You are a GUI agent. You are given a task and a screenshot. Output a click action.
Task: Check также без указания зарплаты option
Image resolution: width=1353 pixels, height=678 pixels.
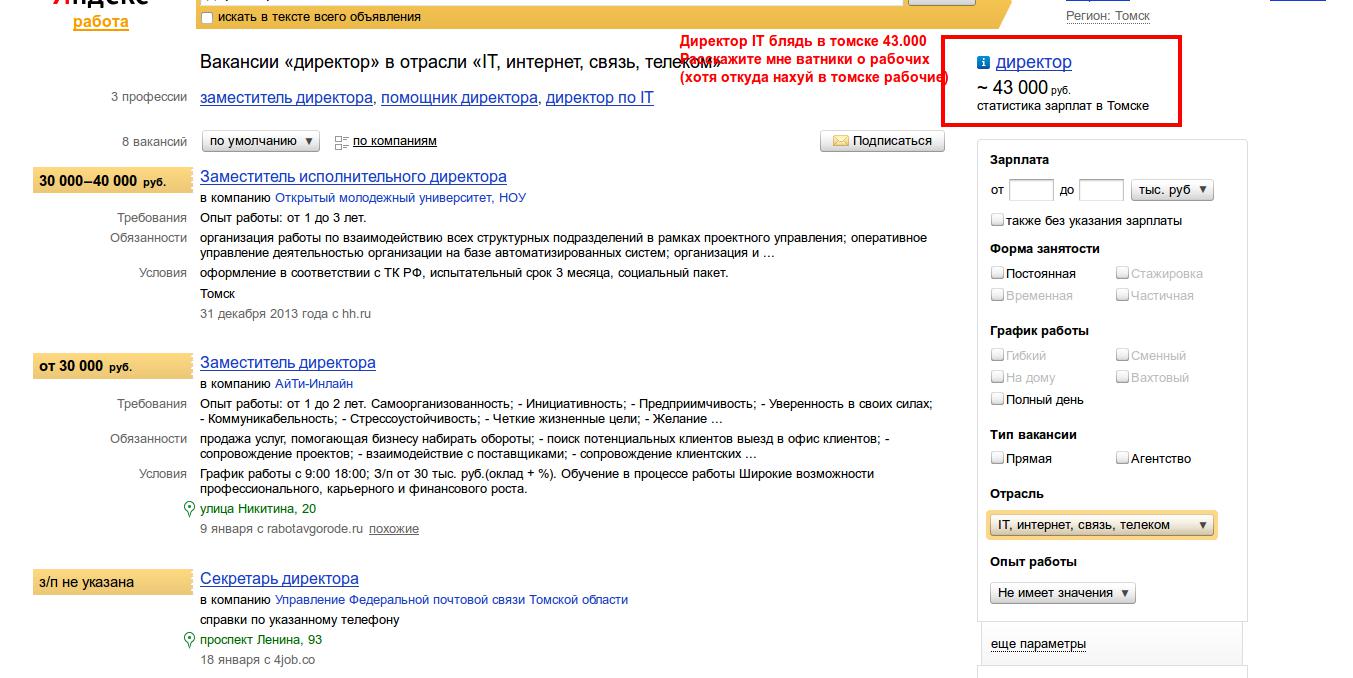click(997, 220)
